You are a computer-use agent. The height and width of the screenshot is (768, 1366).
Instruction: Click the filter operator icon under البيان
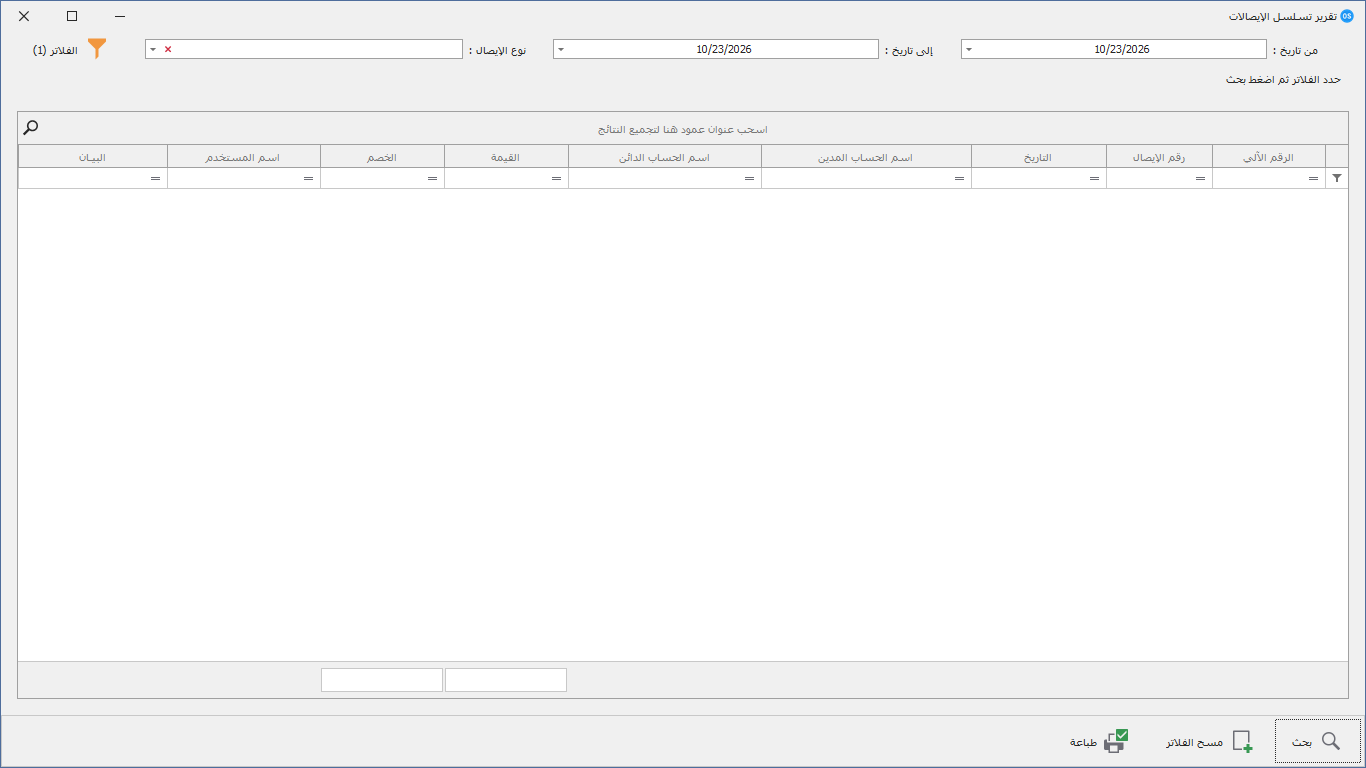(155, 178)
